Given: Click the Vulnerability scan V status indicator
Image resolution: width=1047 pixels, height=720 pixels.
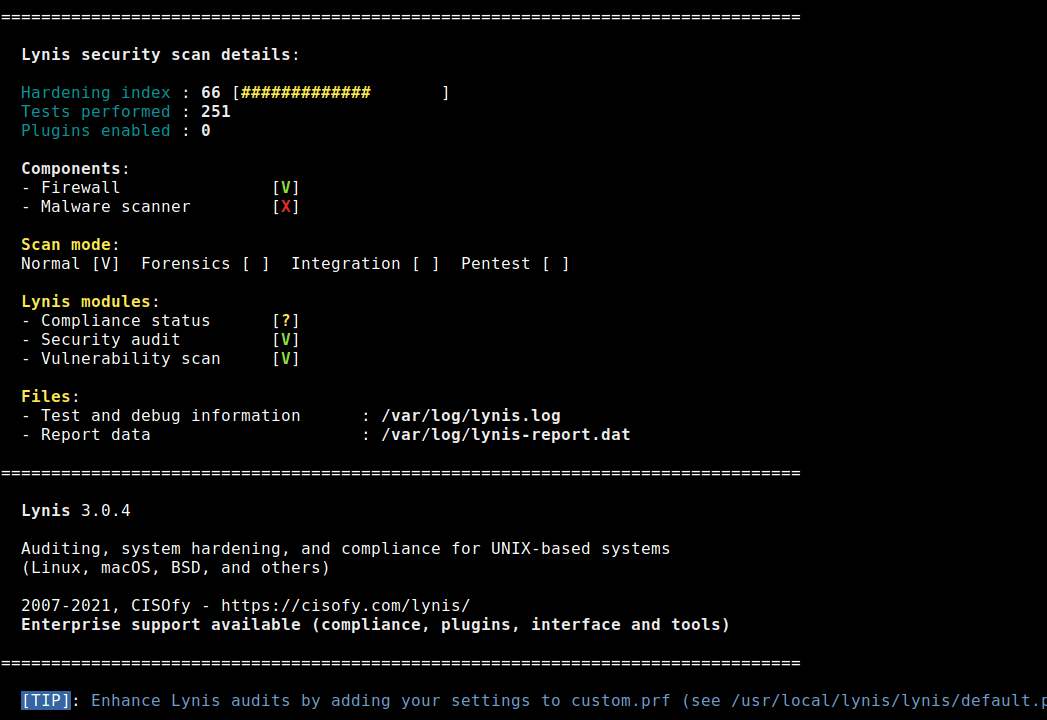Looking at the screenshot, I should tap(286, 359).
